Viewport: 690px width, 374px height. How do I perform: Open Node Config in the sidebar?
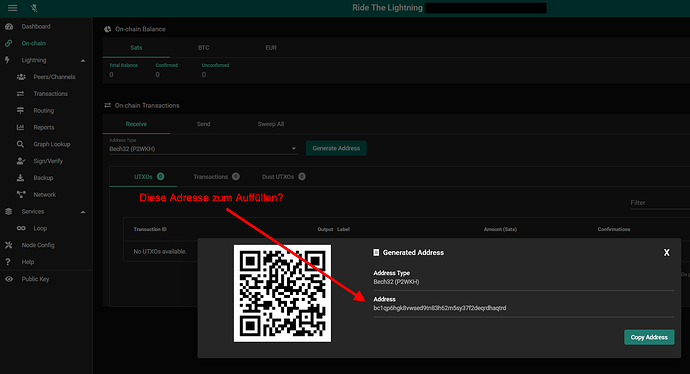pyautogui.click(x=38, y=245)
